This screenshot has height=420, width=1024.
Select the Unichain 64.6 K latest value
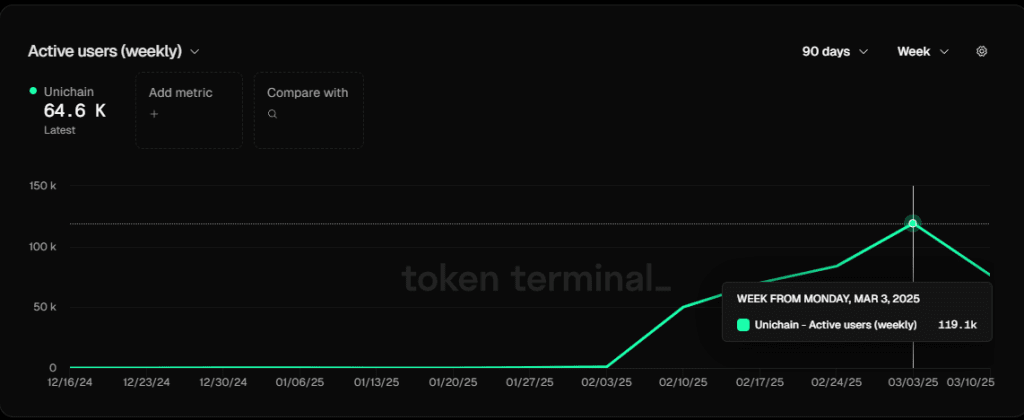74,111
